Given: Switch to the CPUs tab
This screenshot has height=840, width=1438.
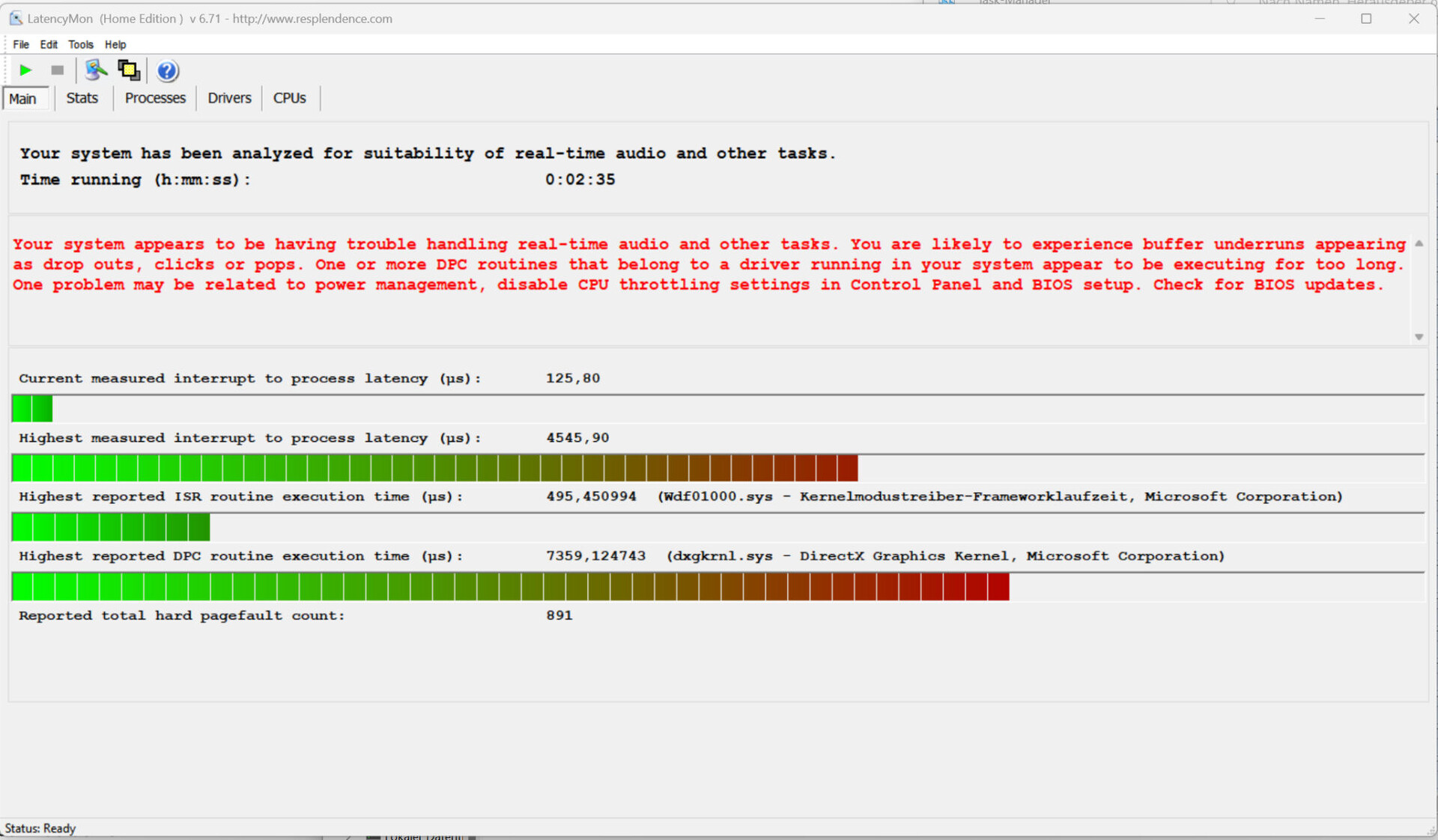Looking at the screenshot, I should point(290,98).
